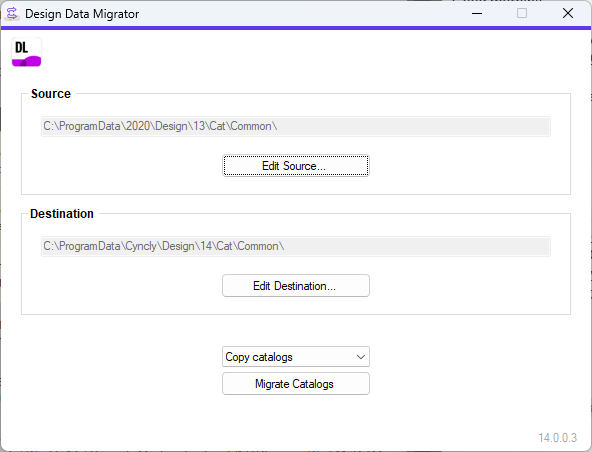Click the Destination group heading
592x452 pixels.
pyautogui.click(x=62, y=214)
